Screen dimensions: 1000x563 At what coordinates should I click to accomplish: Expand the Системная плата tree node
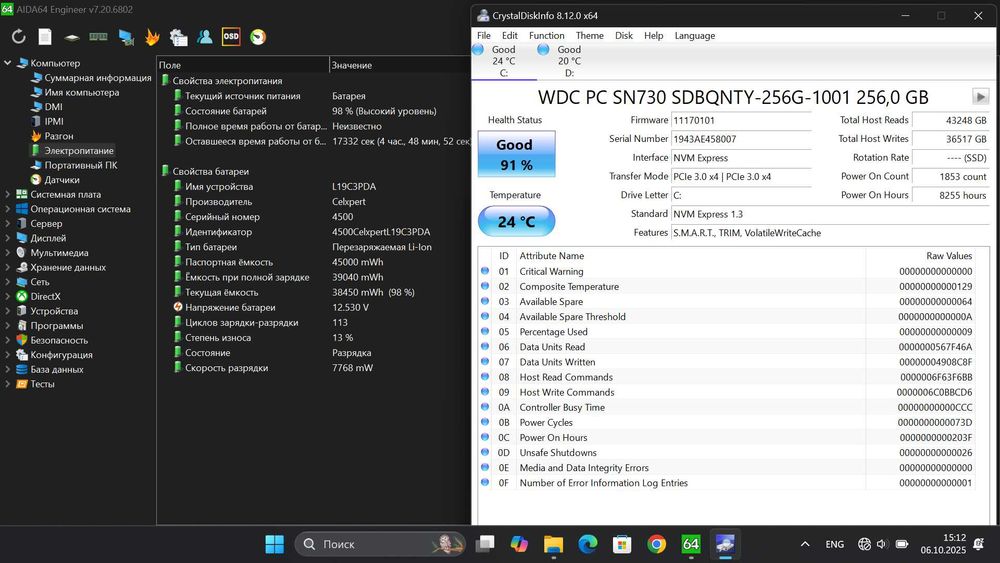coord(9,195)
